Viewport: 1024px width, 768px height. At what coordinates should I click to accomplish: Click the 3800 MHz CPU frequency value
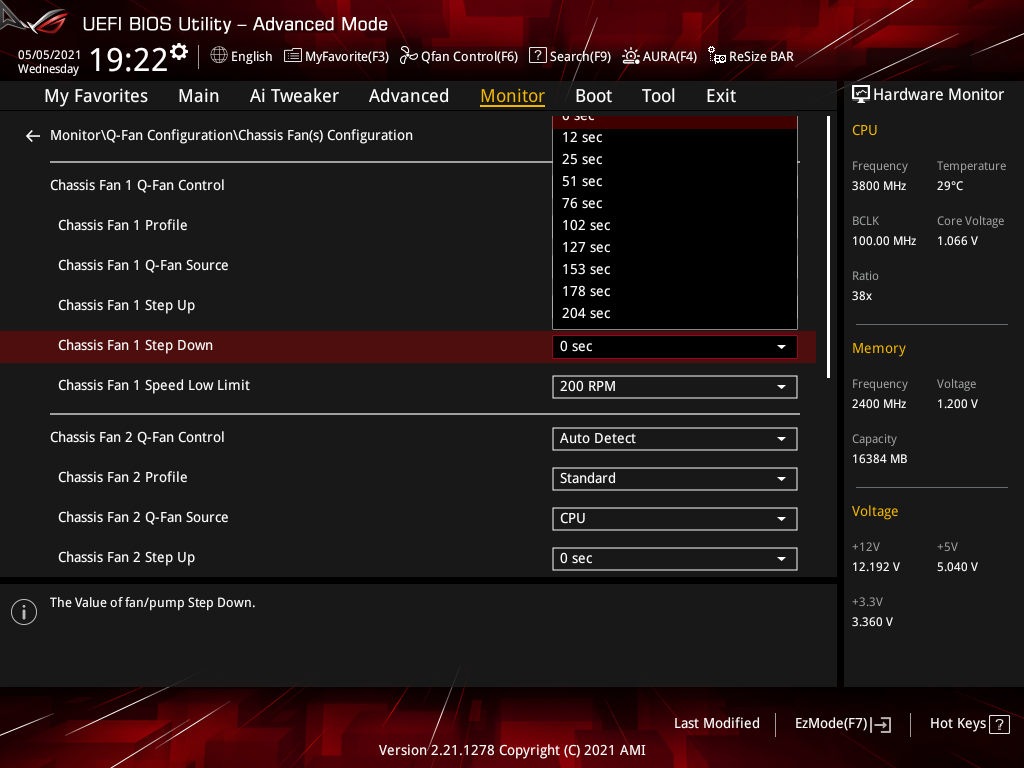[x=879, y=186]
